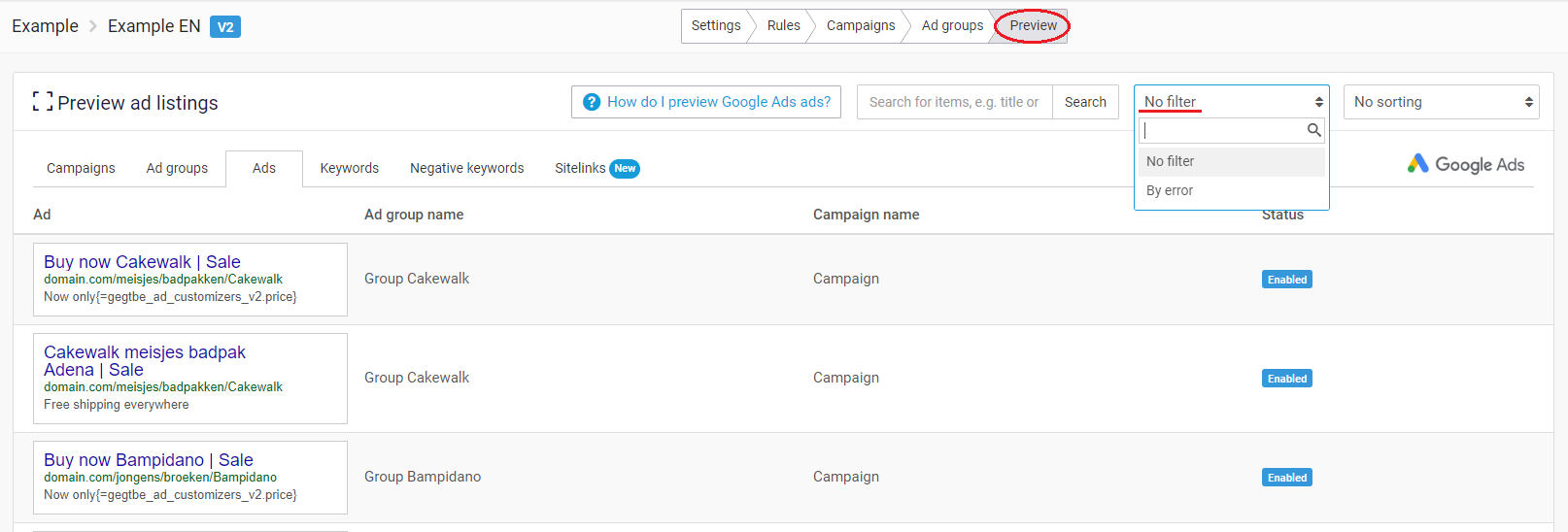Click the V2 version badge
Viewport: 1568px width, 532px height.
click(x=225, y=27)
